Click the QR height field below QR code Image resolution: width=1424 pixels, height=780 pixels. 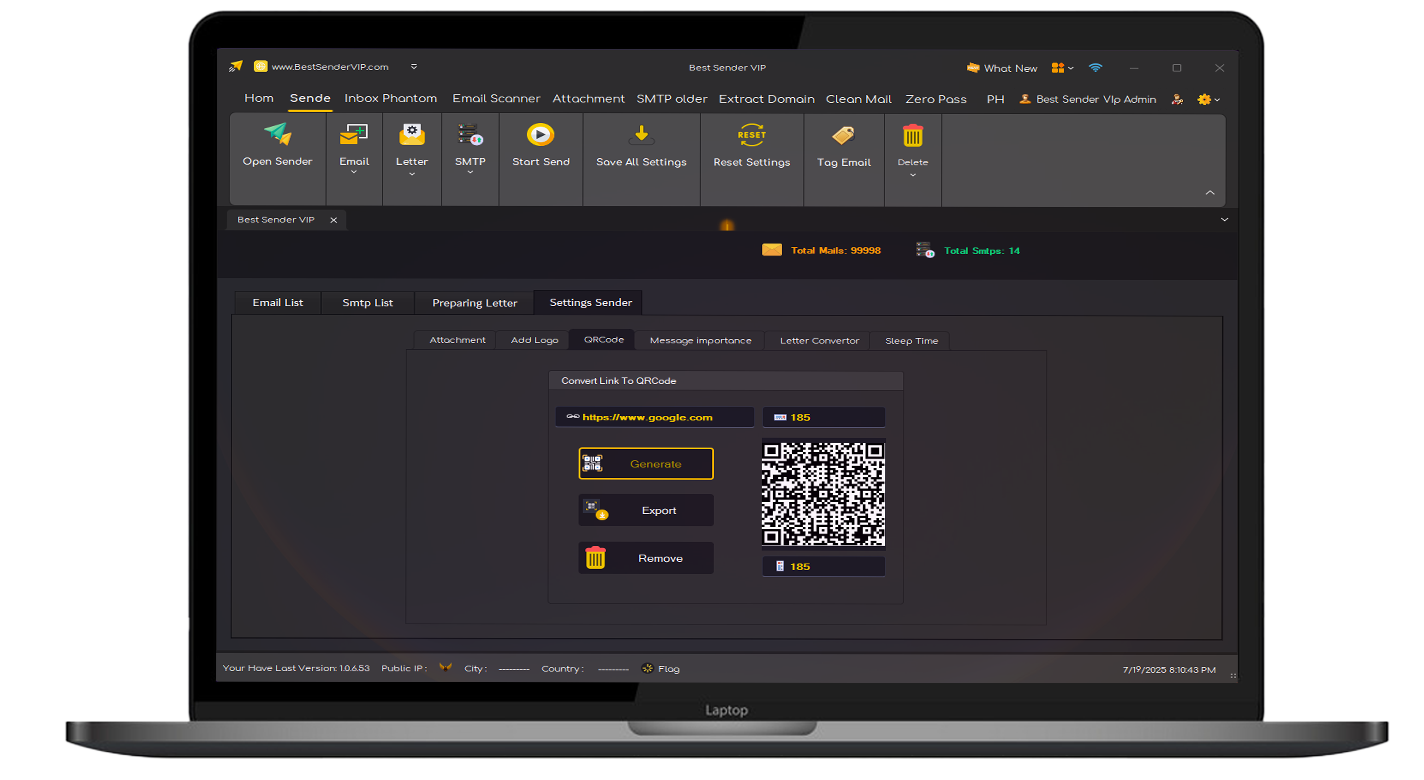[x=824, y=566]
